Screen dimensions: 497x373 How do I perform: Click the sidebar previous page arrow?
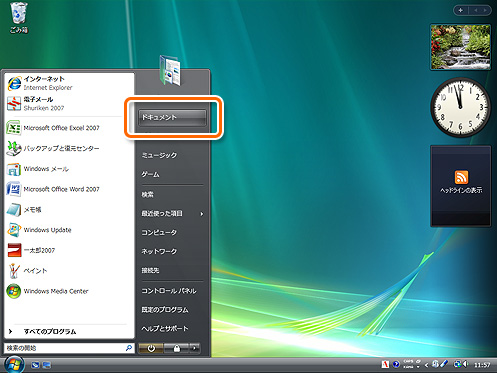pos(476,10)
